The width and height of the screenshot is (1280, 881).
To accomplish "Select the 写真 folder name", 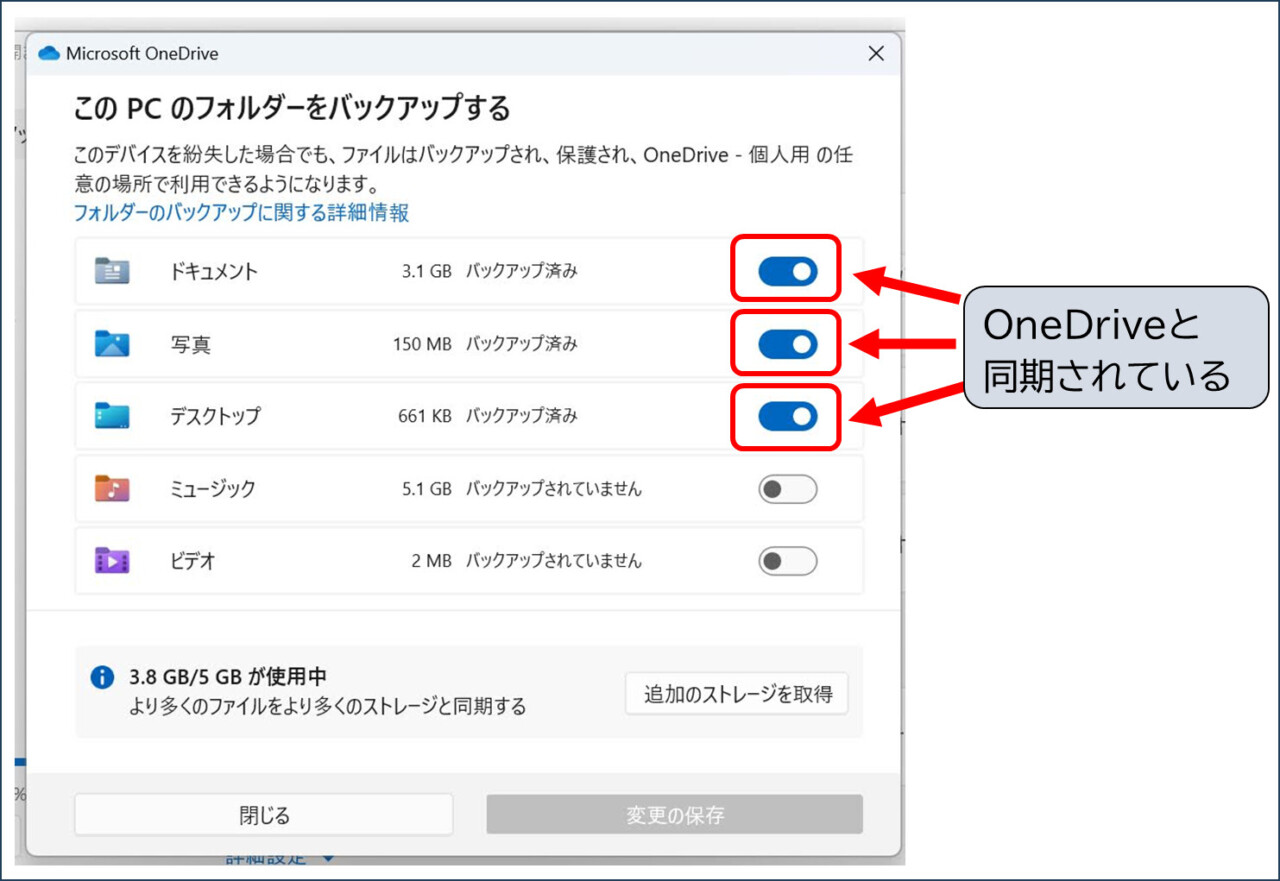I will pos(190,344).
